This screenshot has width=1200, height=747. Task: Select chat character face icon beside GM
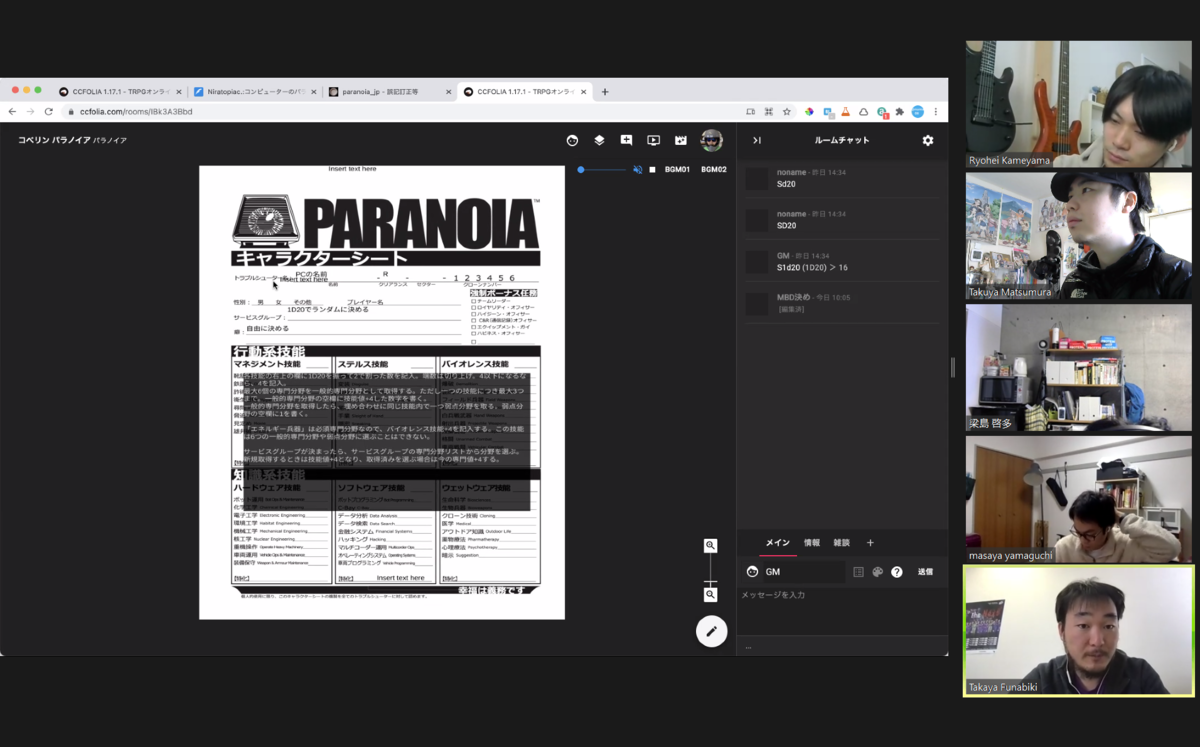(752, 572)
